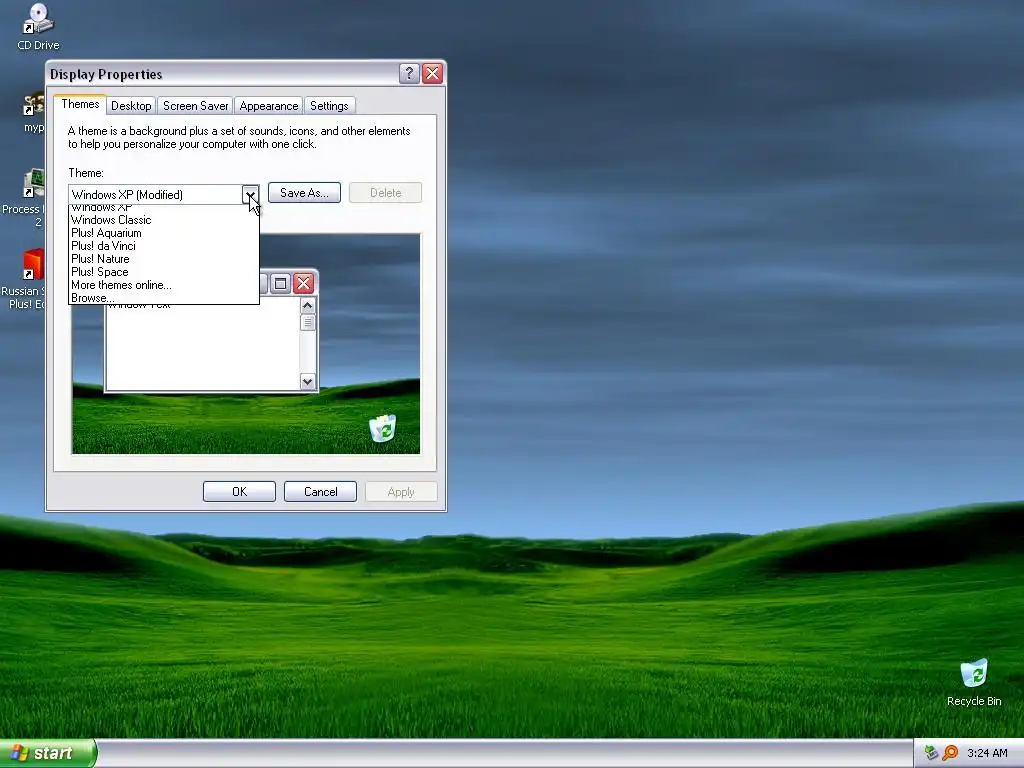Click the preview scrollbar thumb
Viewport: 1024px width, 768px height.
[x=308, y=323]
